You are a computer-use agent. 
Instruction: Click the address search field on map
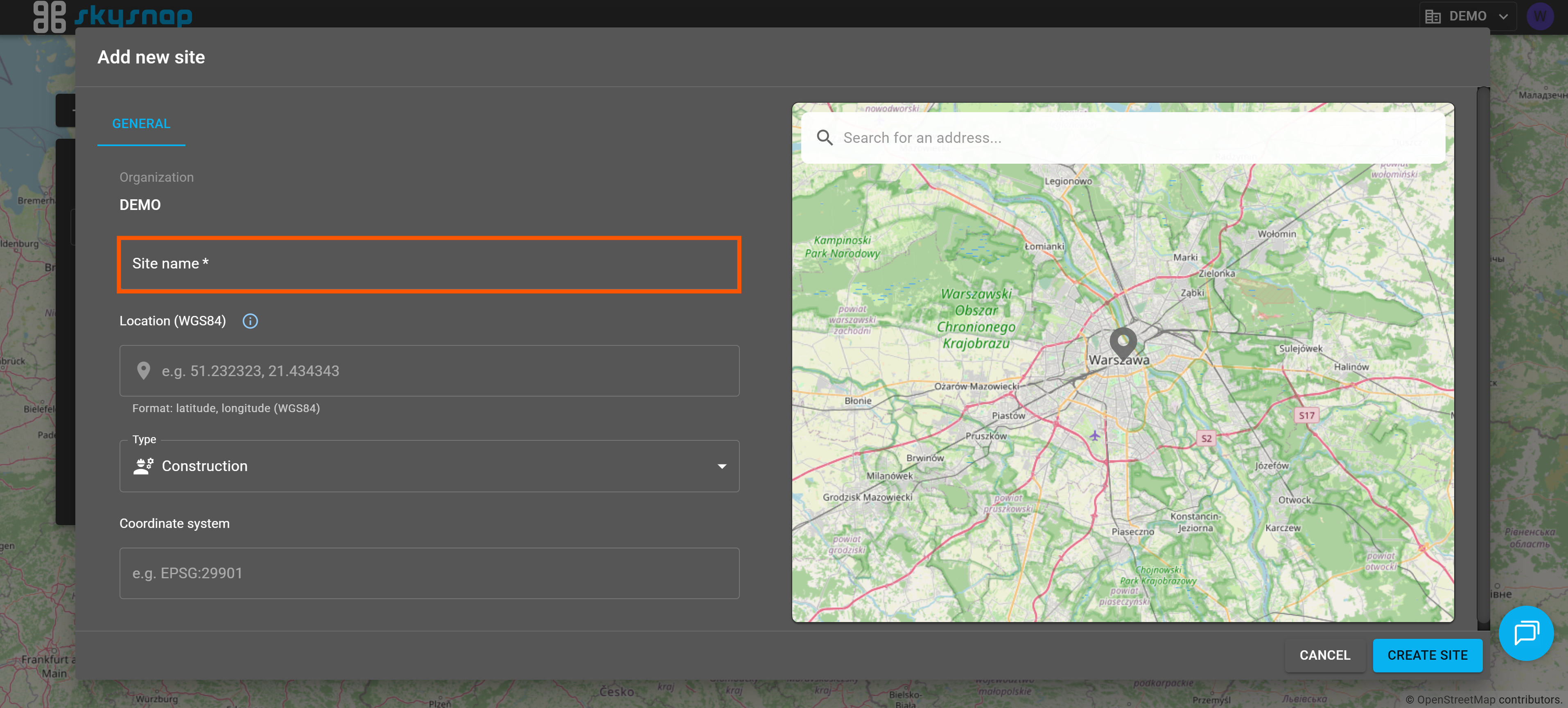pyautogui.click(x=1123, y=138)
